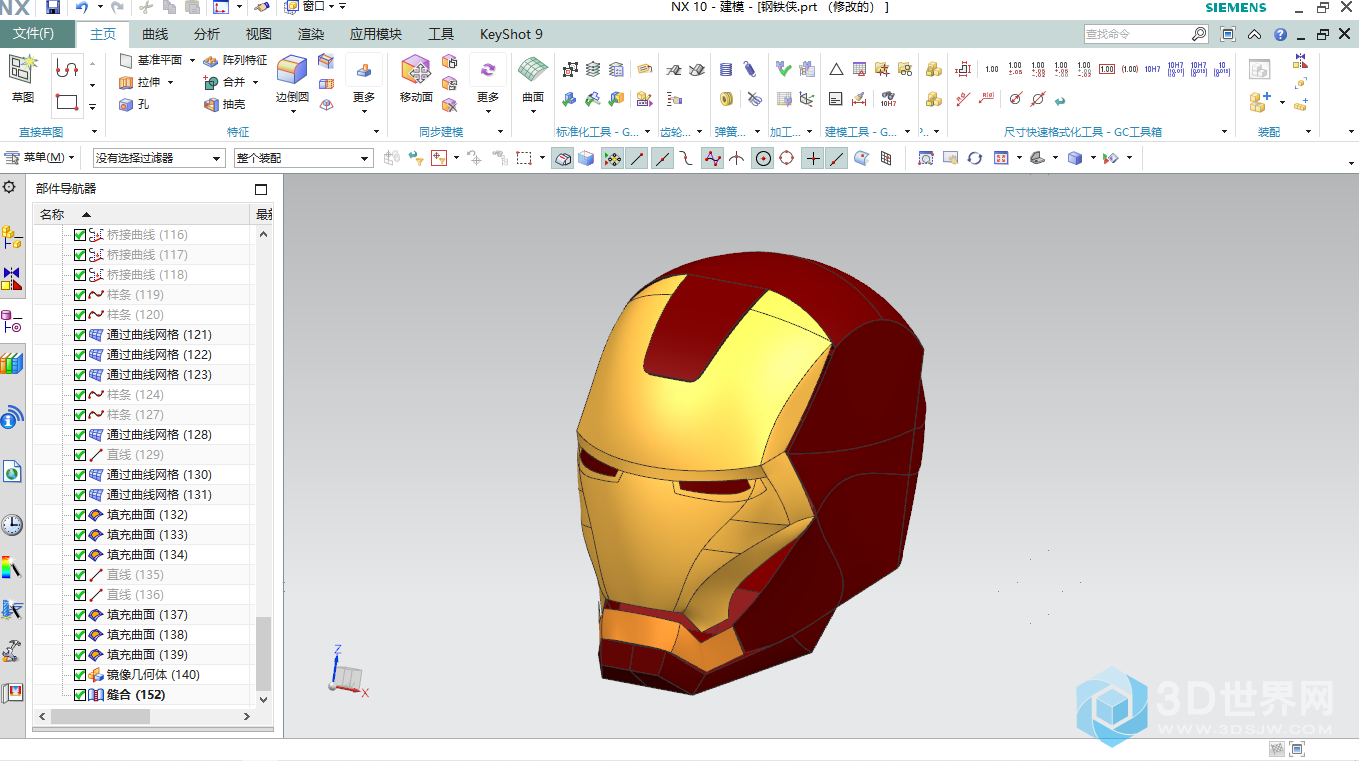Viewport: 1359px width, 761px height.
Task: Toggle checkbox for 直线 (129)
Action: 80,455
